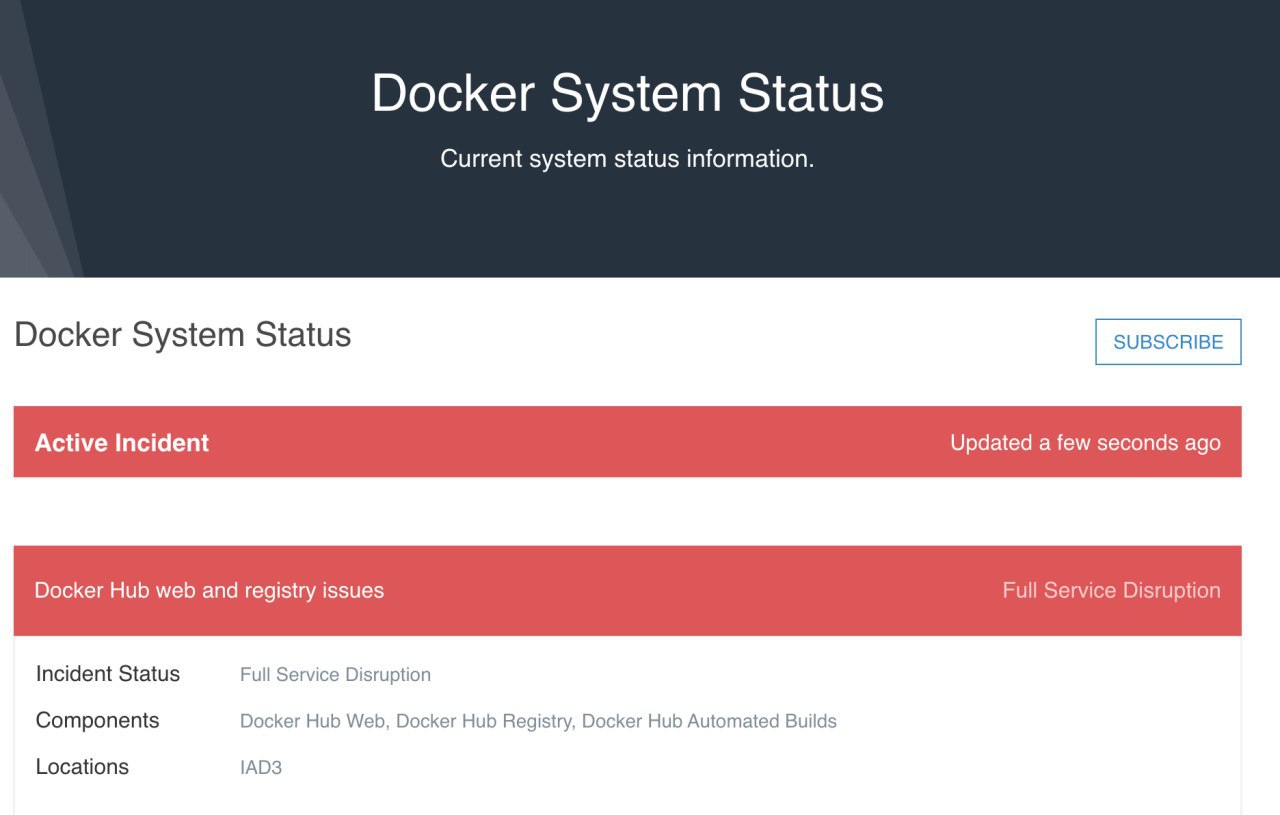Click the Docker Hub components list text
The height and width of the screenshot is (815, 1280).
(538, 721)
